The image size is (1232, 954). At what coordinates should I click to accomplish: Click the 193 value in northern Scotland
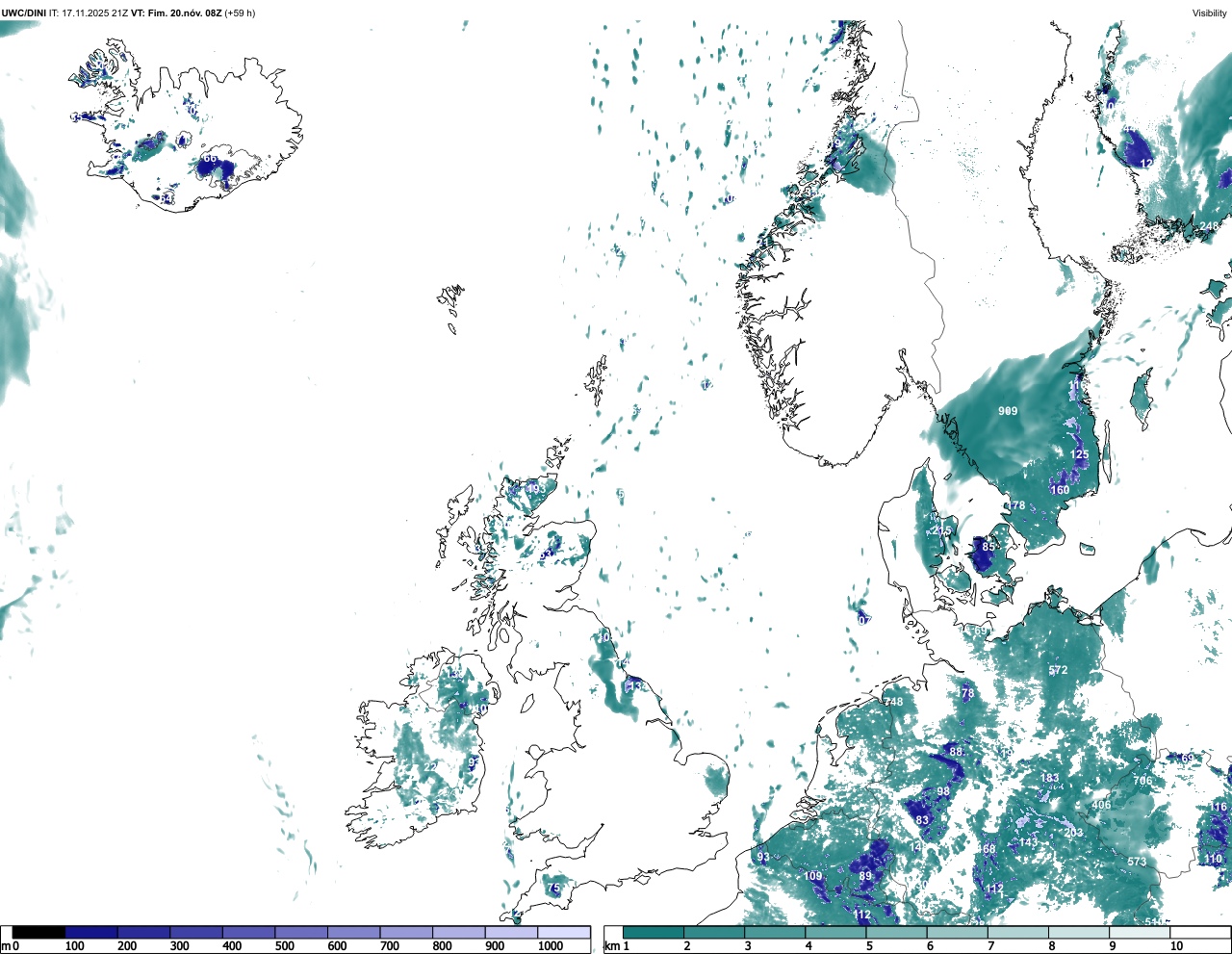click(536, 488)
